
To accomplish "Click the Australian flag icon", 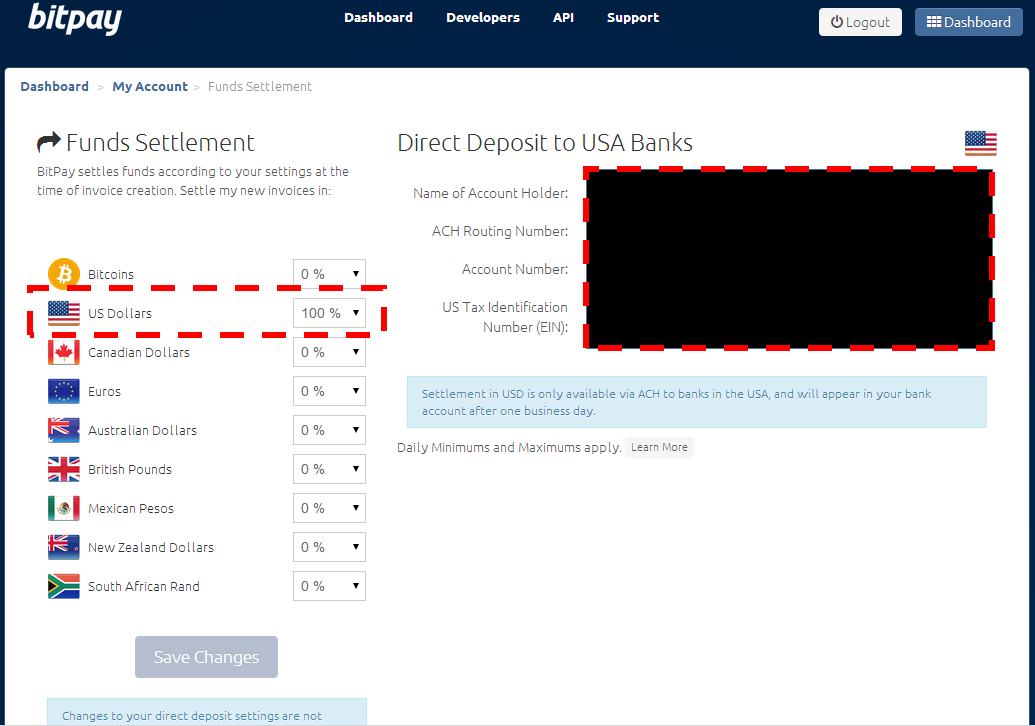I will click(x=64, y=430).
